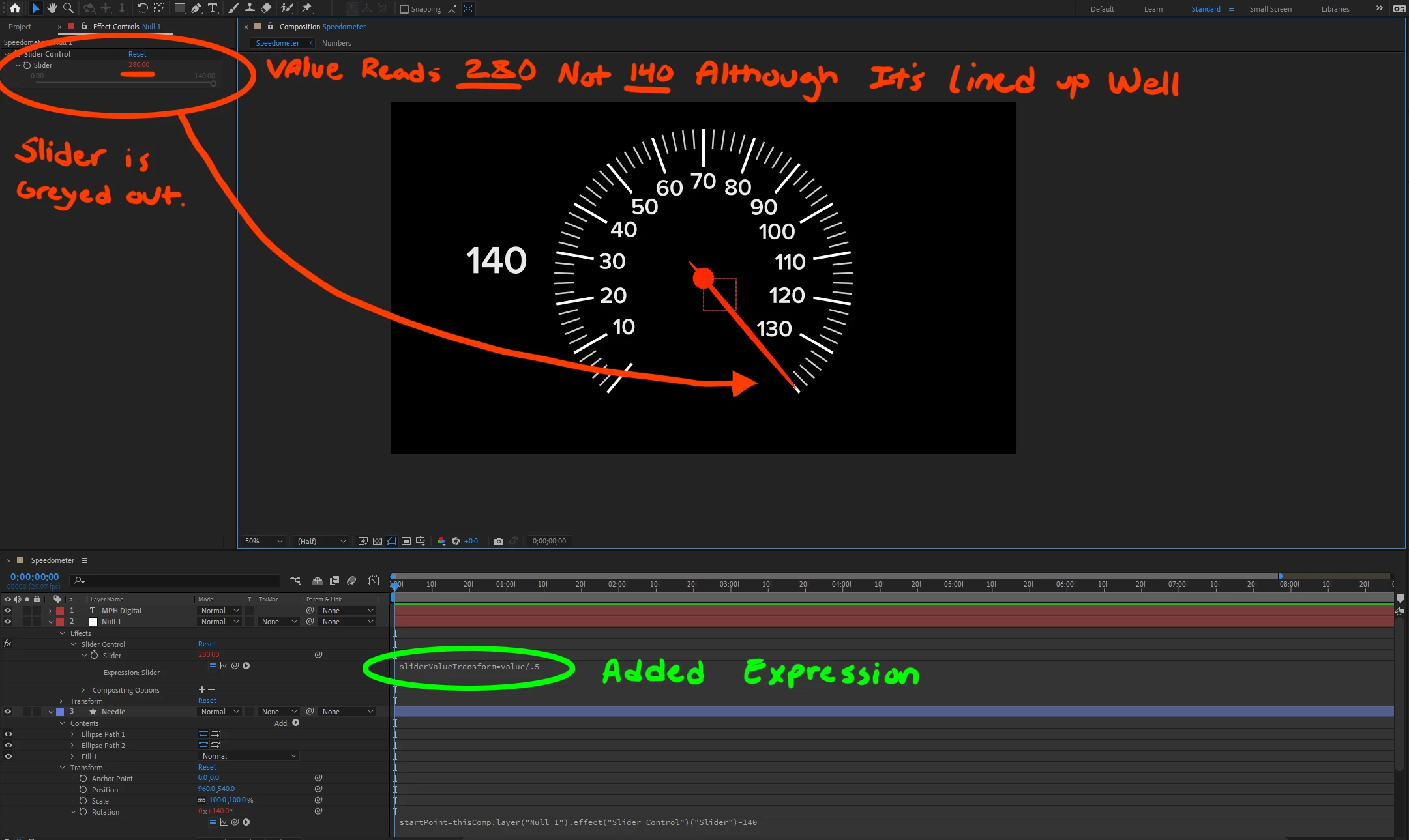This screenshot has width=1409, height=840.
Task: Switch to the Project panel tab
Action: (x=20, y=27)
